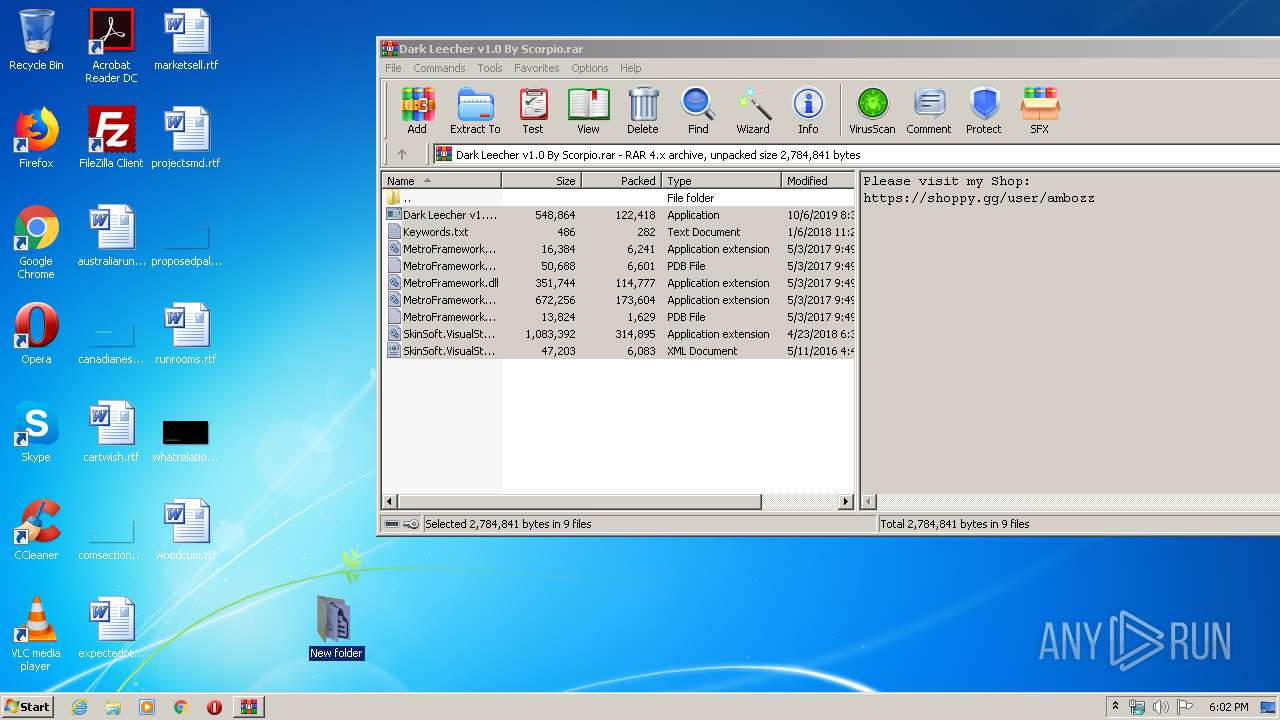Open the Tools menu

(490, 68)
